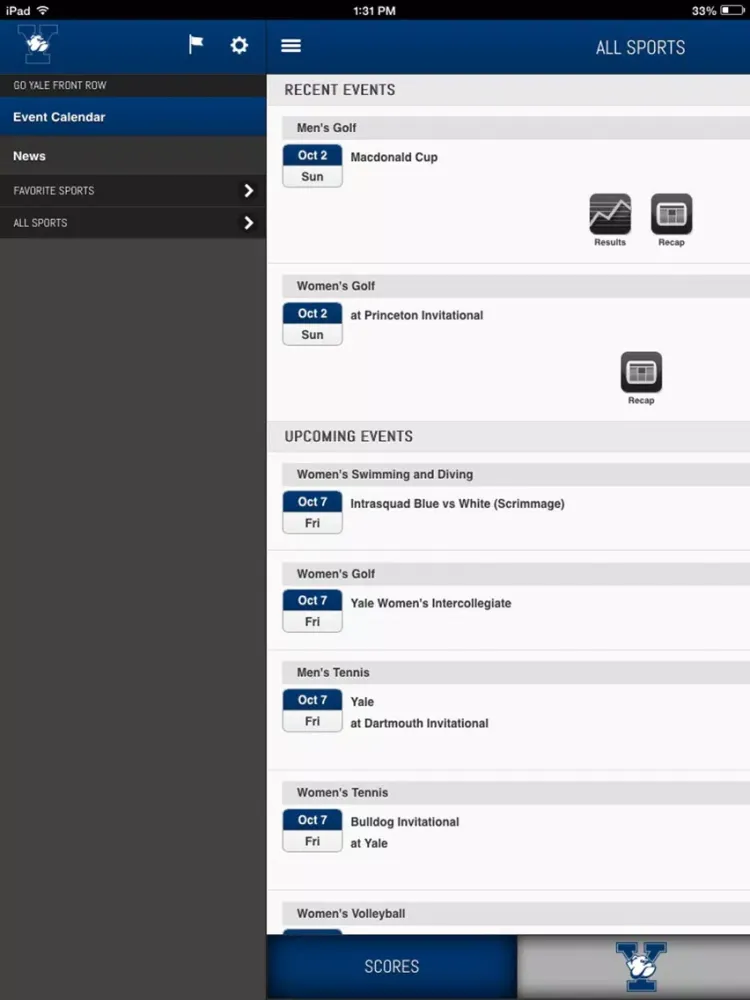
Task: Open the flag icon in sidebar header
Action: pyautogui.click(x=196, y=45)
